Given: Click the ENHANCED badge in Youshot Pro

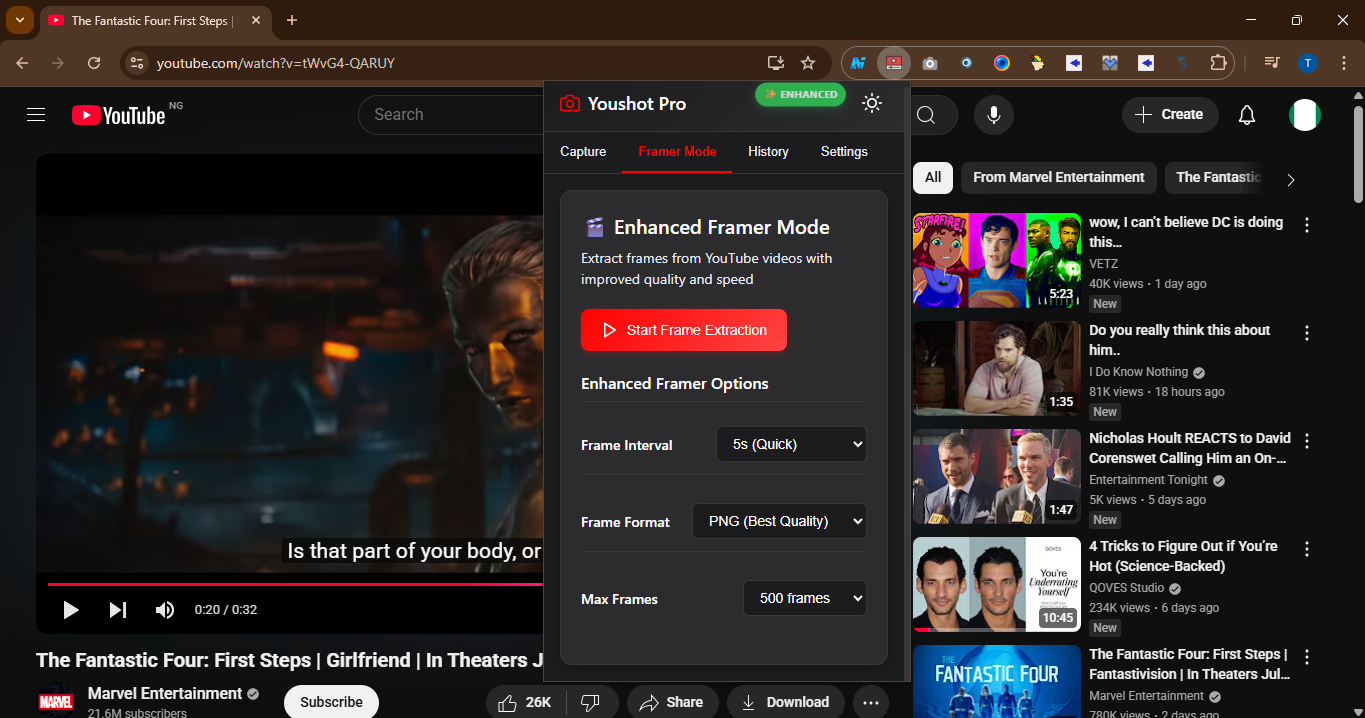Looking at the screenshot, I should click(x=800, y=94).
